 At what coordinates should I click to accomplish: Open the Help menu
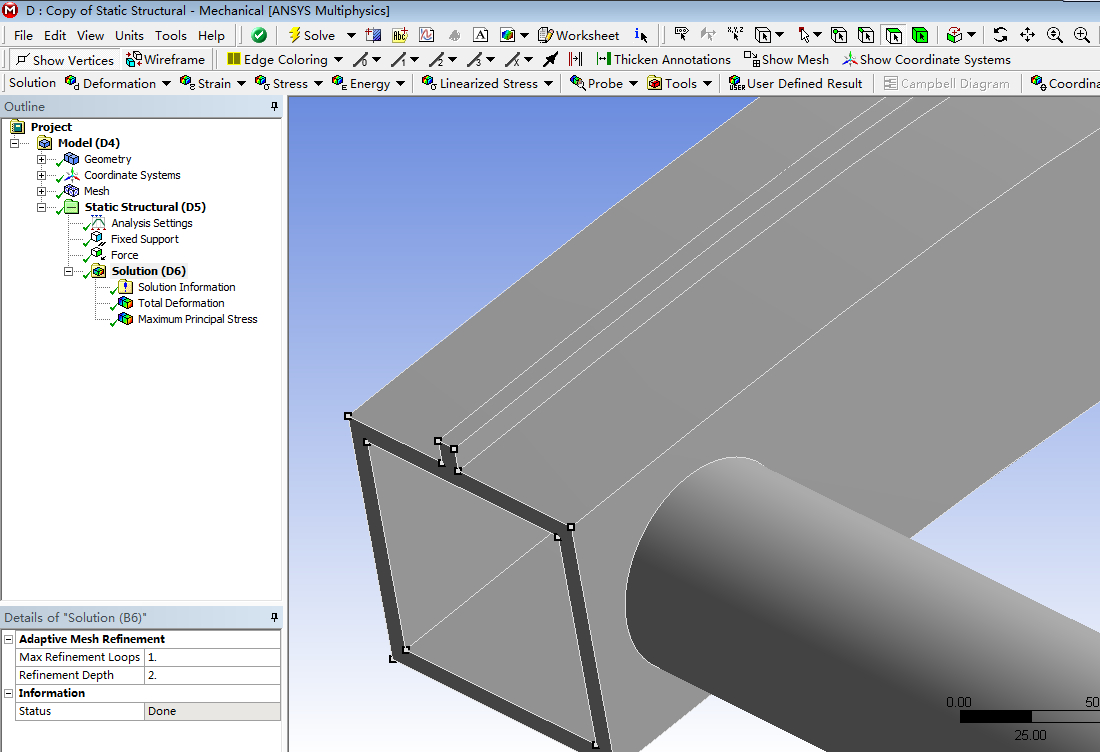211,35
